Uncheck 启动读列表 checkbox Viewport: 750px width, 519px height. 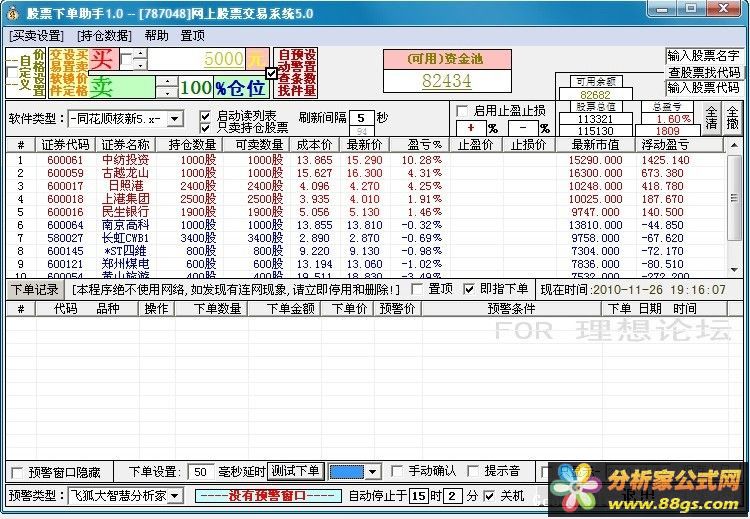coord(206,116)
